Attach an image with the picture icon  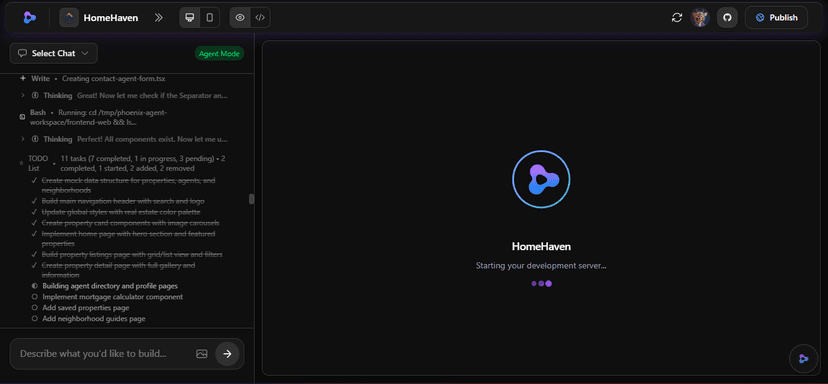(202, 354)
